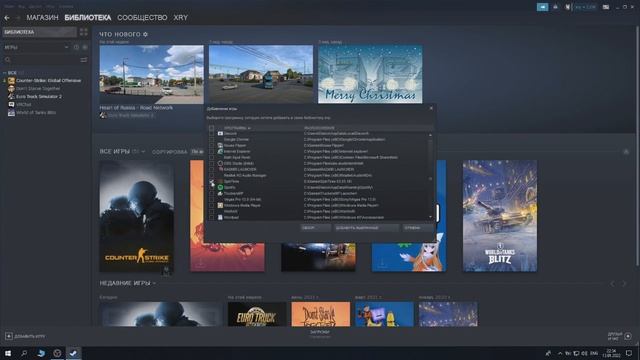Click the Steam taskbar icon
The height and width of the screenshot is (360, 640).
73,353
